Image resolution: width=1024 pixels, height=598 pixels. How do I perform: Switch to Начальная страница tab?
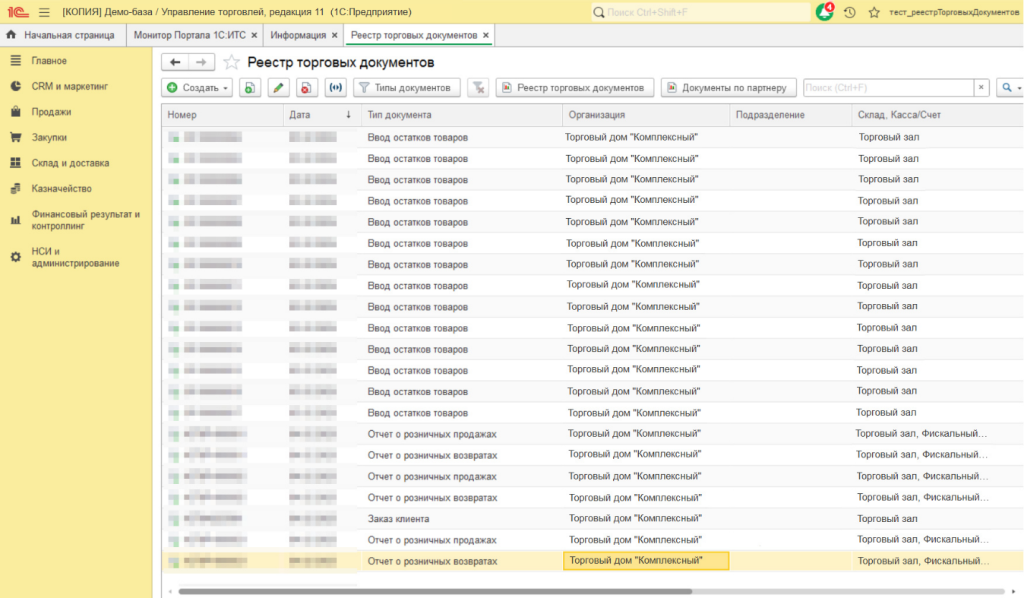tap(63, 35)
